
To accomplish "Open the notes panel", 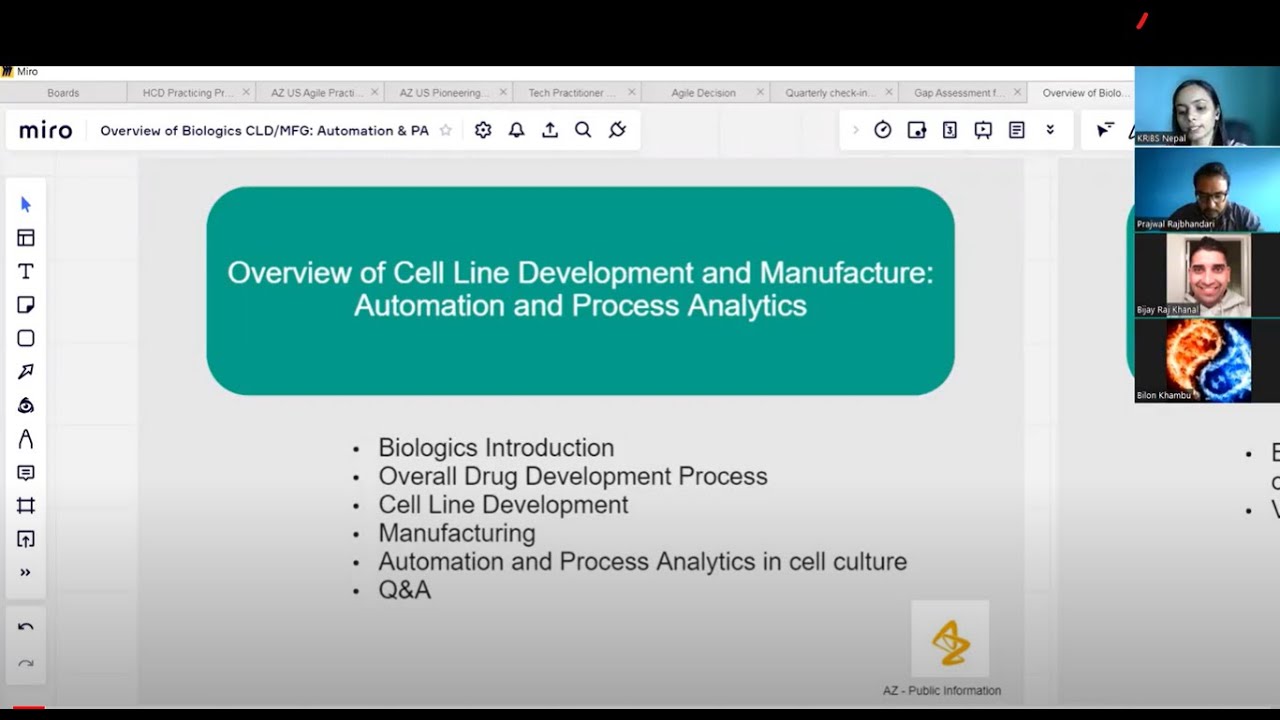I will pyautogui.click(x=1017, y=130).
